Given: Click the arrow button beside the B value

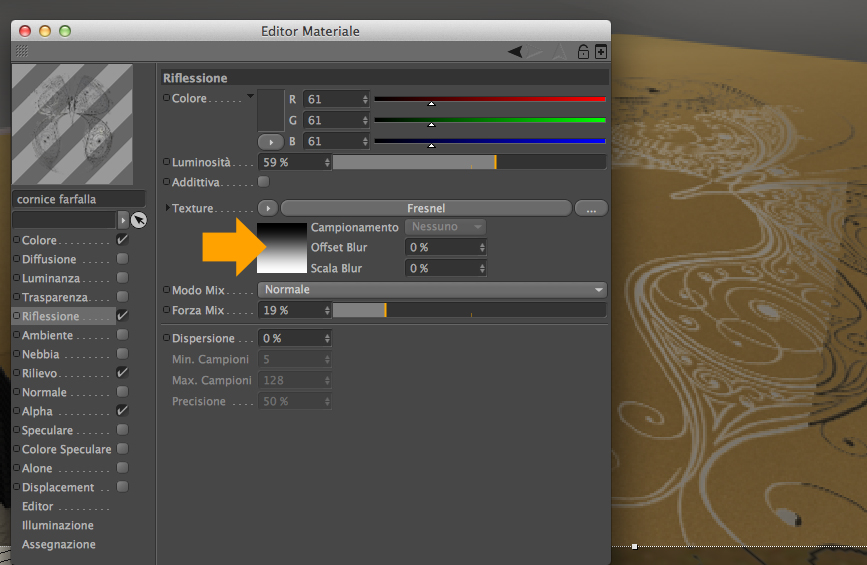Looking at the screenshot, I should (x=271, y=142).
